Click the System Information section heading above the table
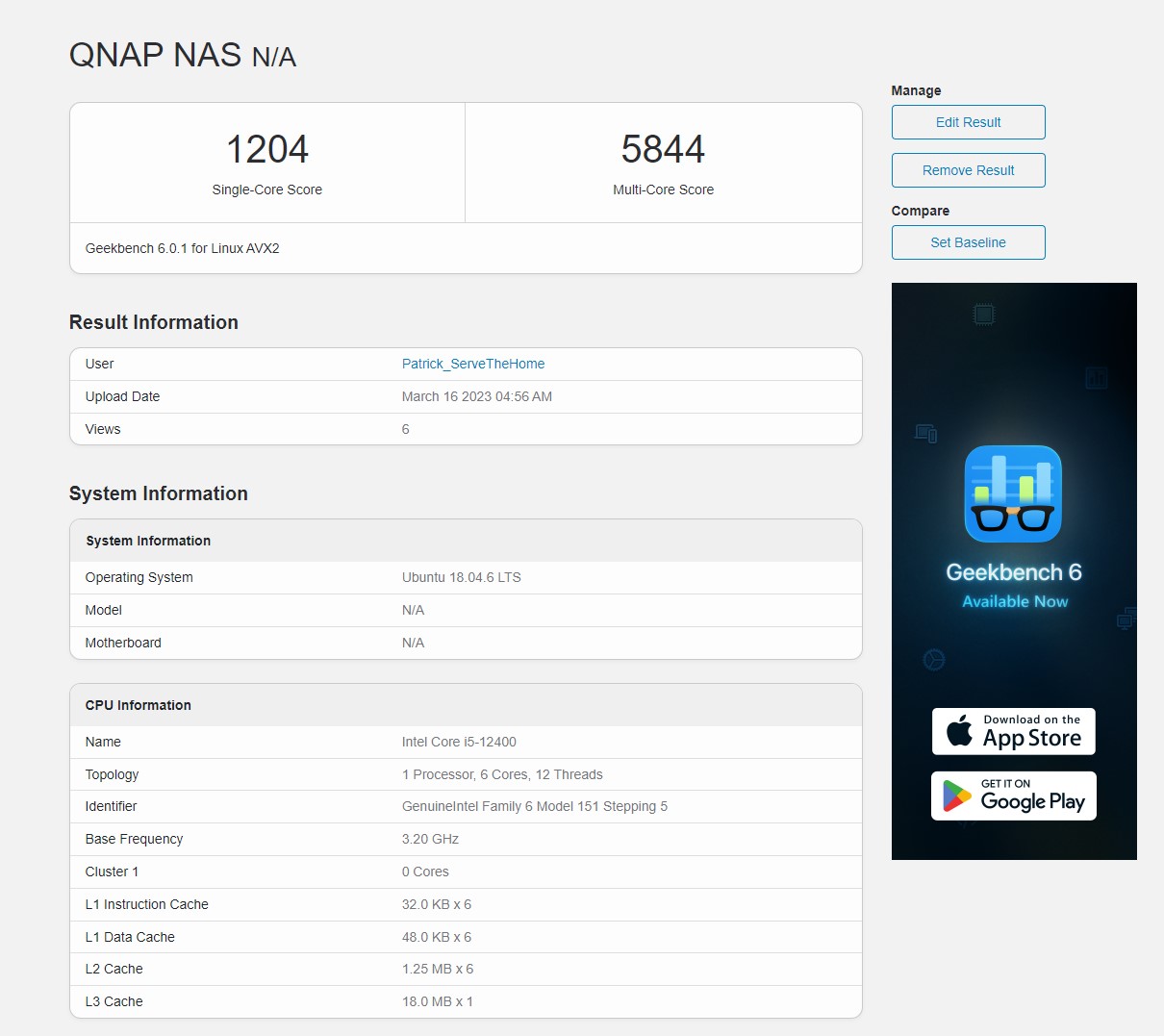The height and width of the screenshot is (1036, 1164). 159,493
